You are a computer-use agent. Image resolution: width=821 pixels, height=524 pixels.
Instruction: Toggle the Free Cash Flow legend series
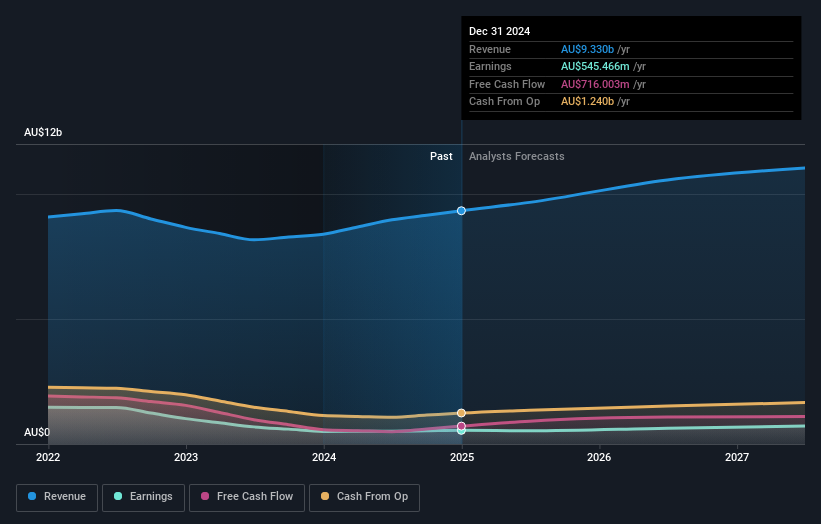pos(247,497)
